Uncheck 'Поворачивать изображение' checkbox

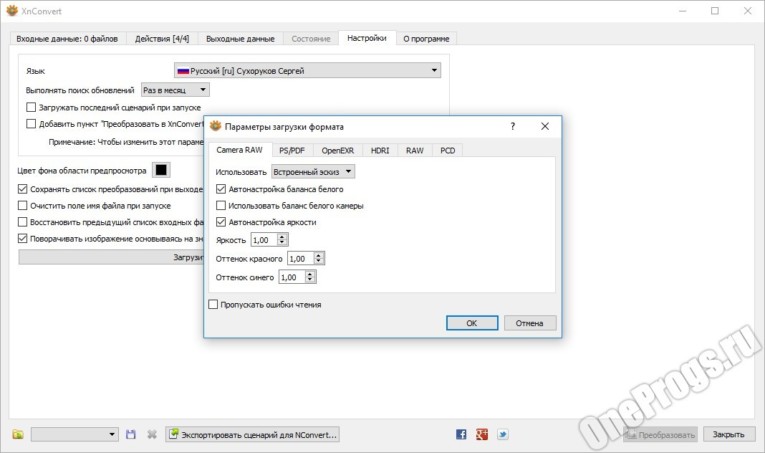click(x=22, y=238)
